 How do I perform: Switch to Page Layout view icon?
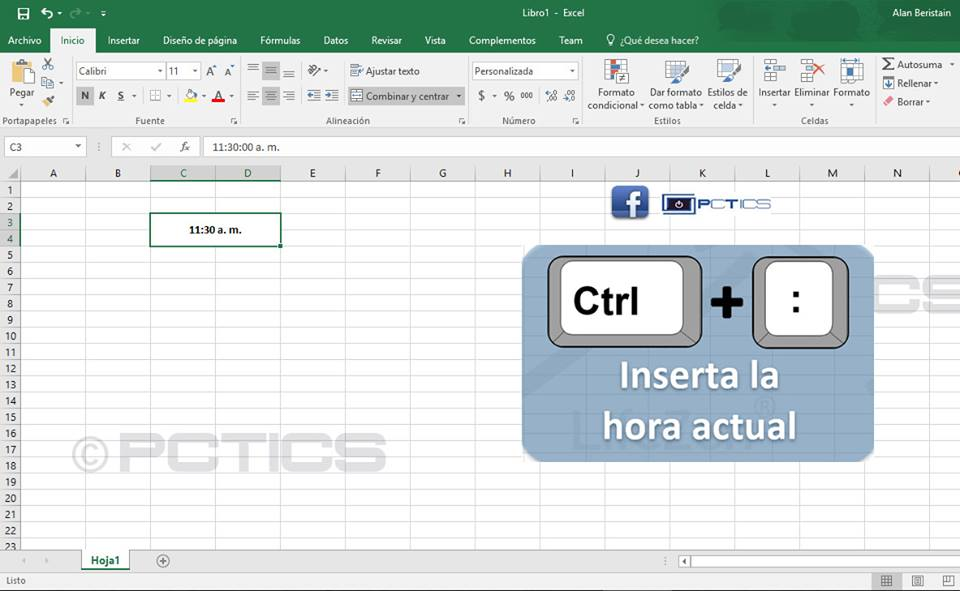coord(917,581)
